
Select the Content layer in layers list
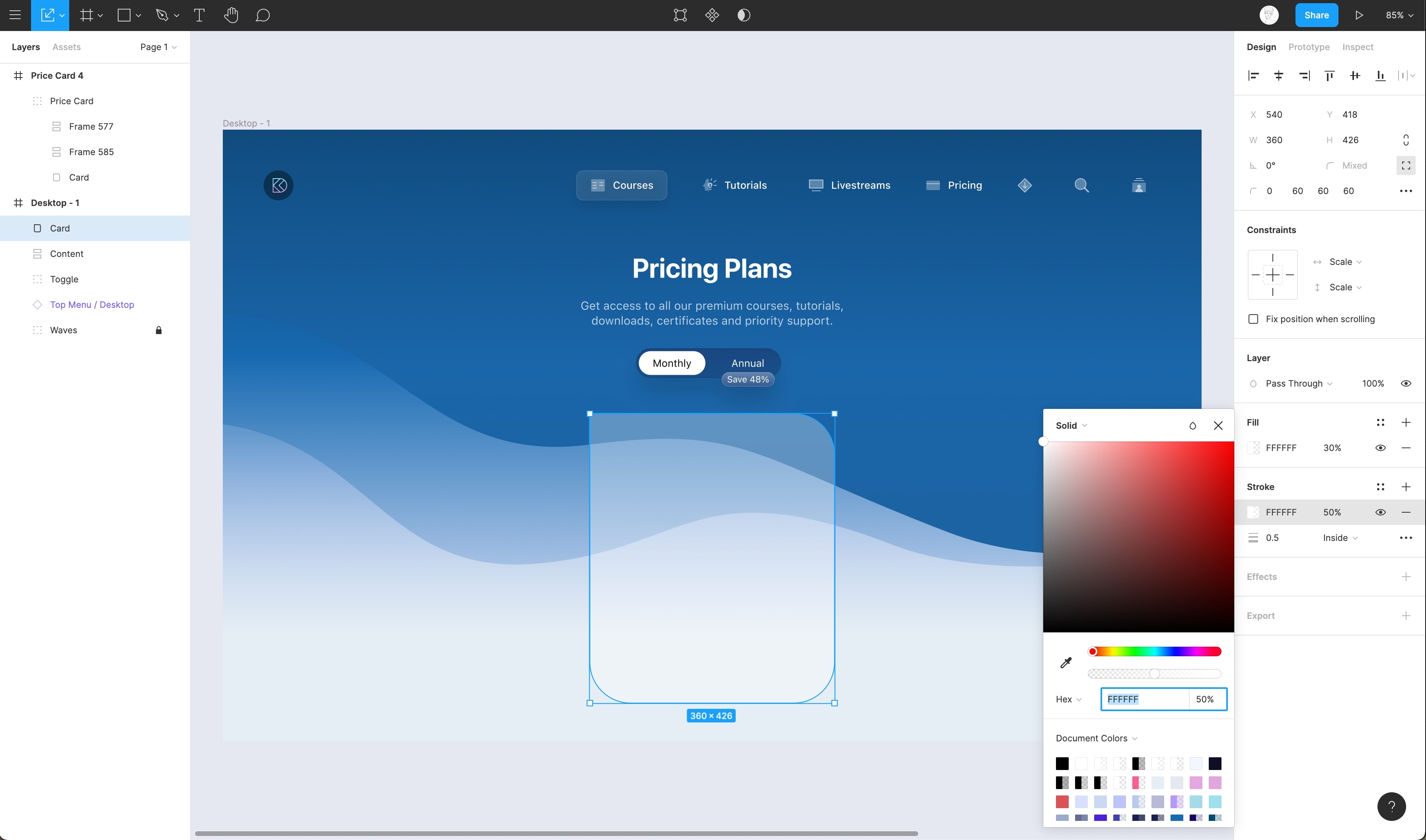point(66,254)
